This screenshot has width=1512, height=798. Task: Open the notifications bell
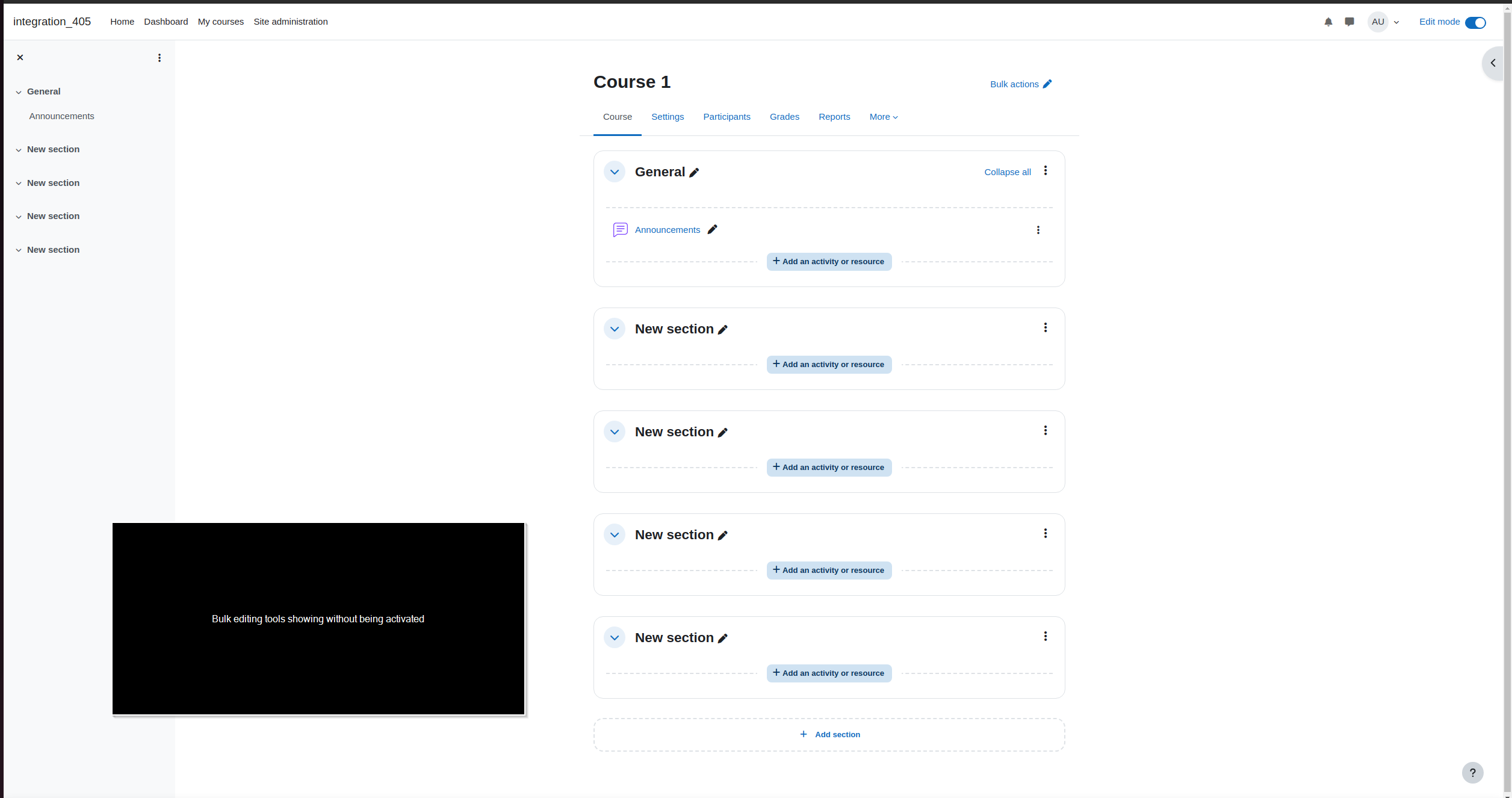click(x=1328, y=22)
